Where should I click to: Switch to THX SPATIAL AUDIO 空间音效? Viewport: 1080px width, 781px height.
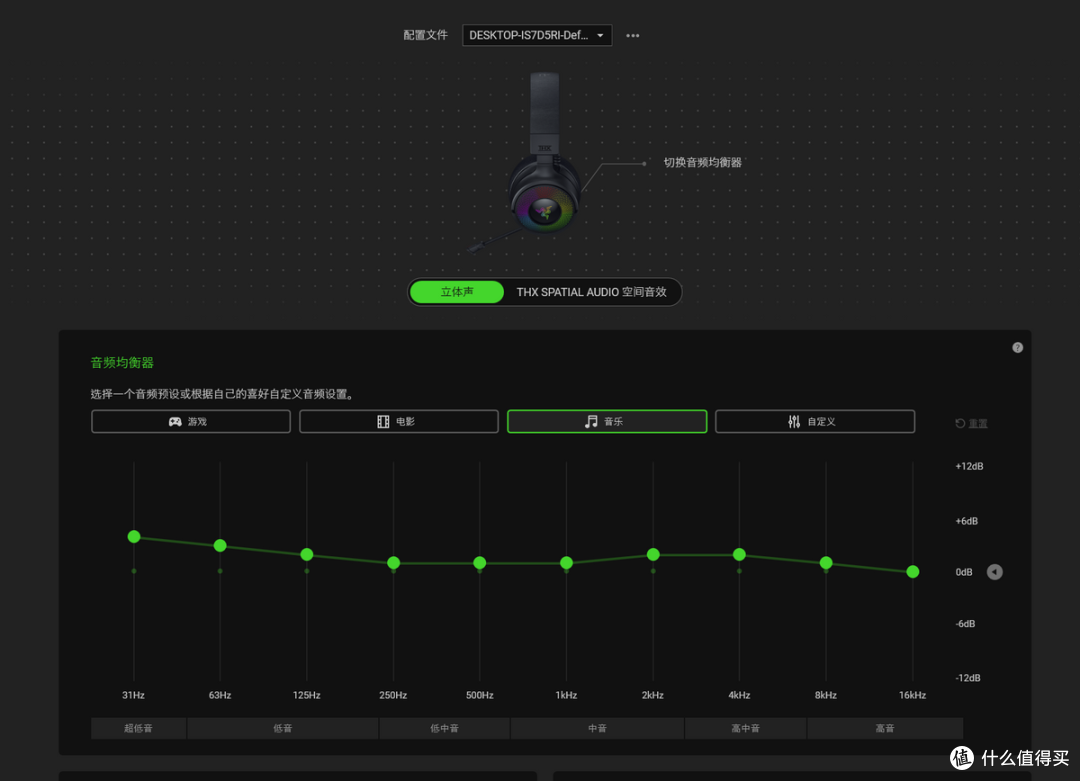[x=591, y=292]
